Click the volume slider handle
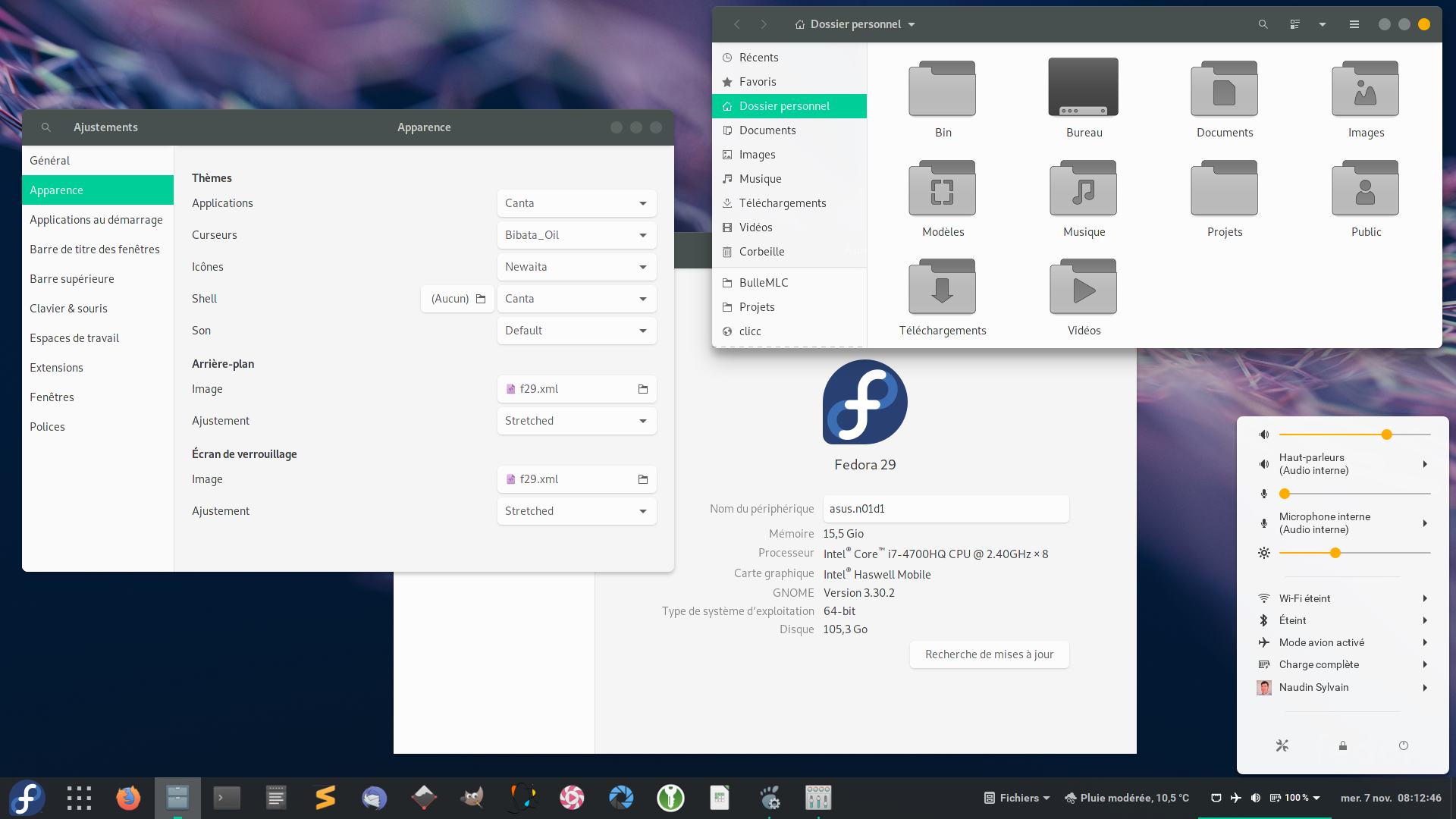 [1386, 435]
